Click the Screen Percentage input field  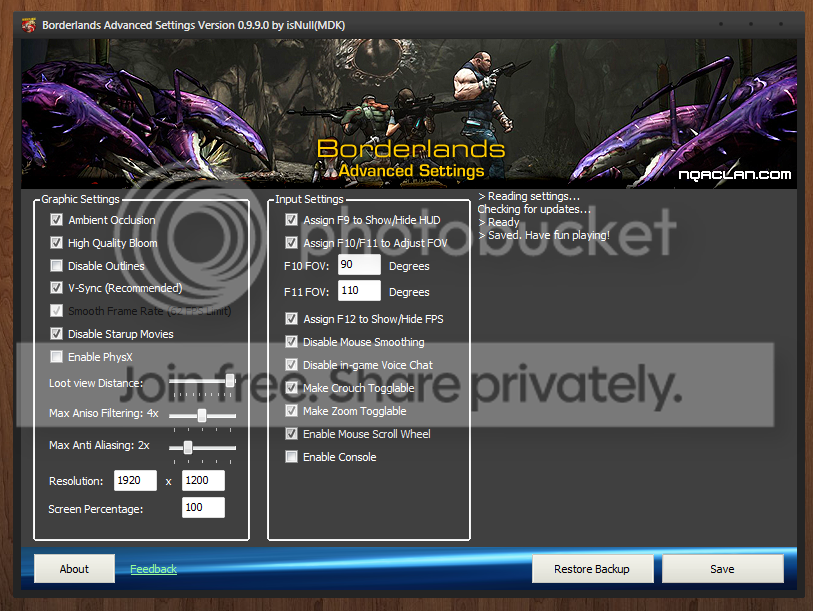point(203,507)
